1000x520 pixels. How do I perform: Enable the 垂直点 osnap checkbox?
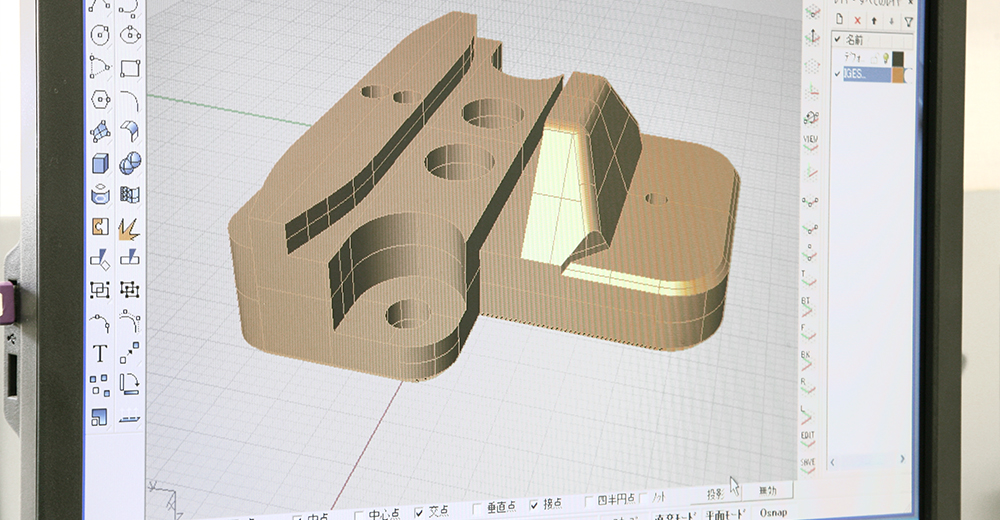[477, 508]
